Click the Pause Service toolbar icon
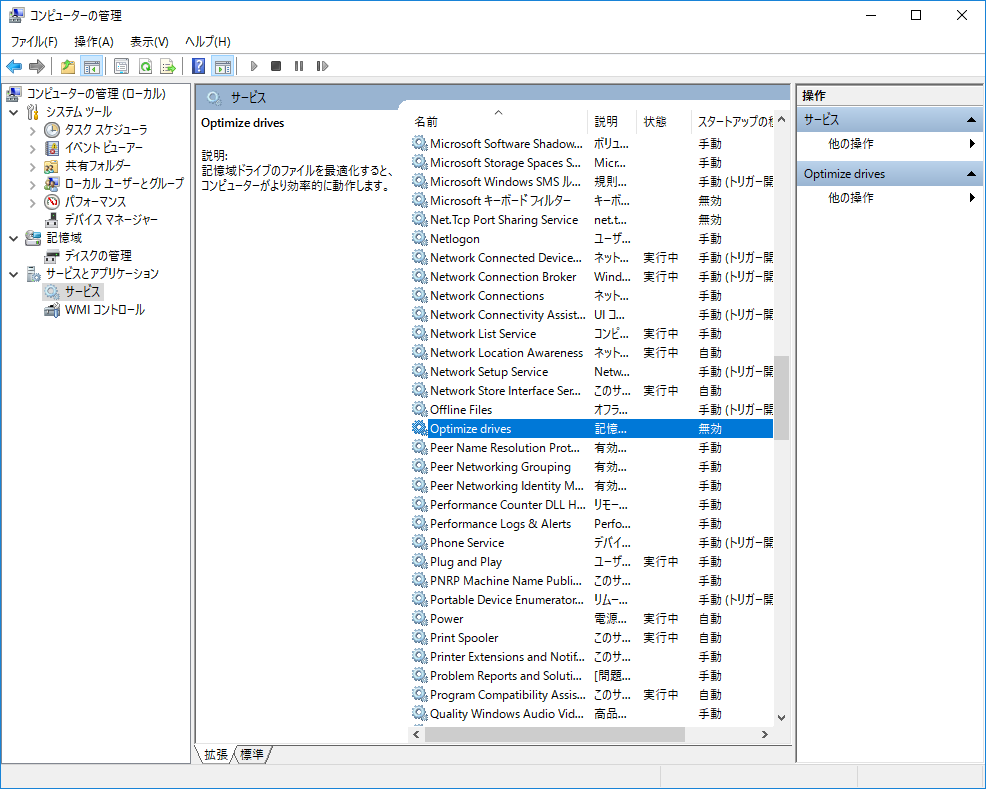986x789 pixels. (299, 66)
